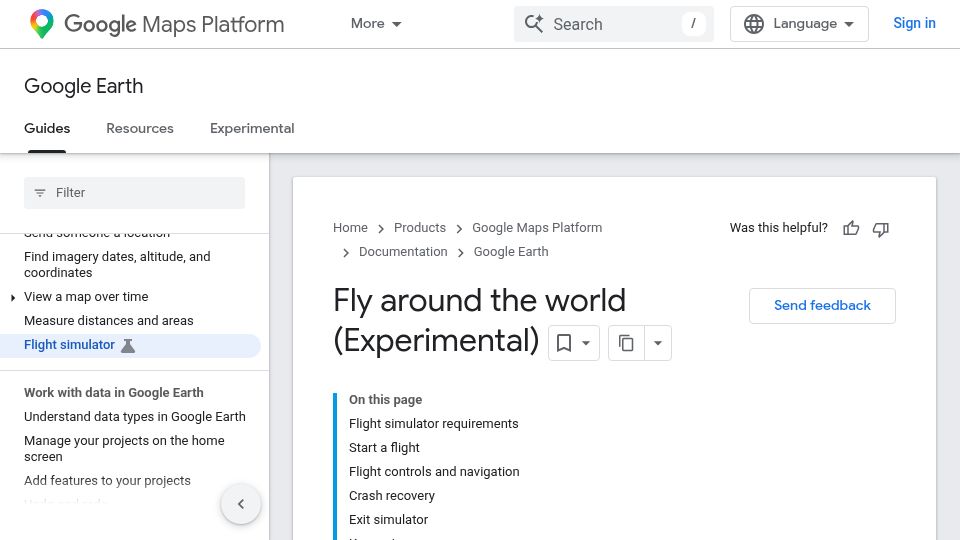This screenshot has width=960, height=540.
Task: Switch to the Guides tab
Action: 47,129
